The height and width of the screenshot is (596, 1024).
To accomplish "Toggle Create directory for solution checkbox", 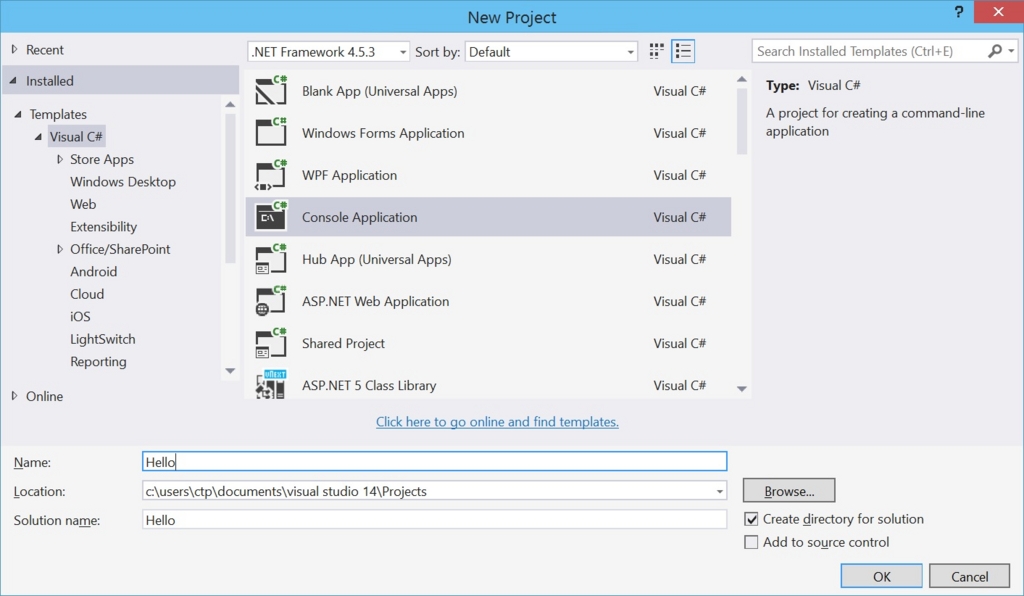I will pyautogui.click(x=751, y=519).
